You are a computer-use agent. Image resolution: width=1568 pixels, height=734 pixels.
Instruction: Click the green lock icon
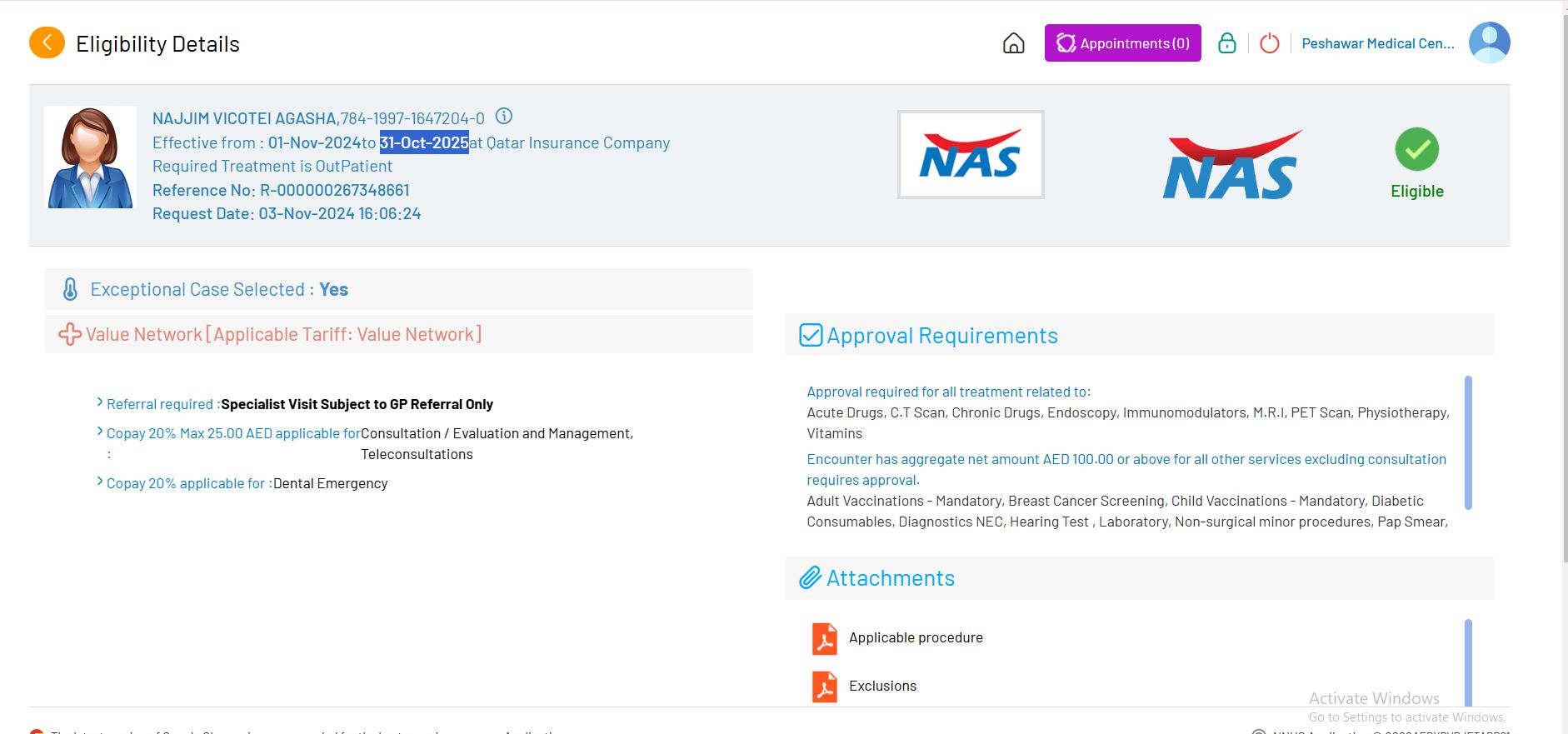tap(1226, 43)
